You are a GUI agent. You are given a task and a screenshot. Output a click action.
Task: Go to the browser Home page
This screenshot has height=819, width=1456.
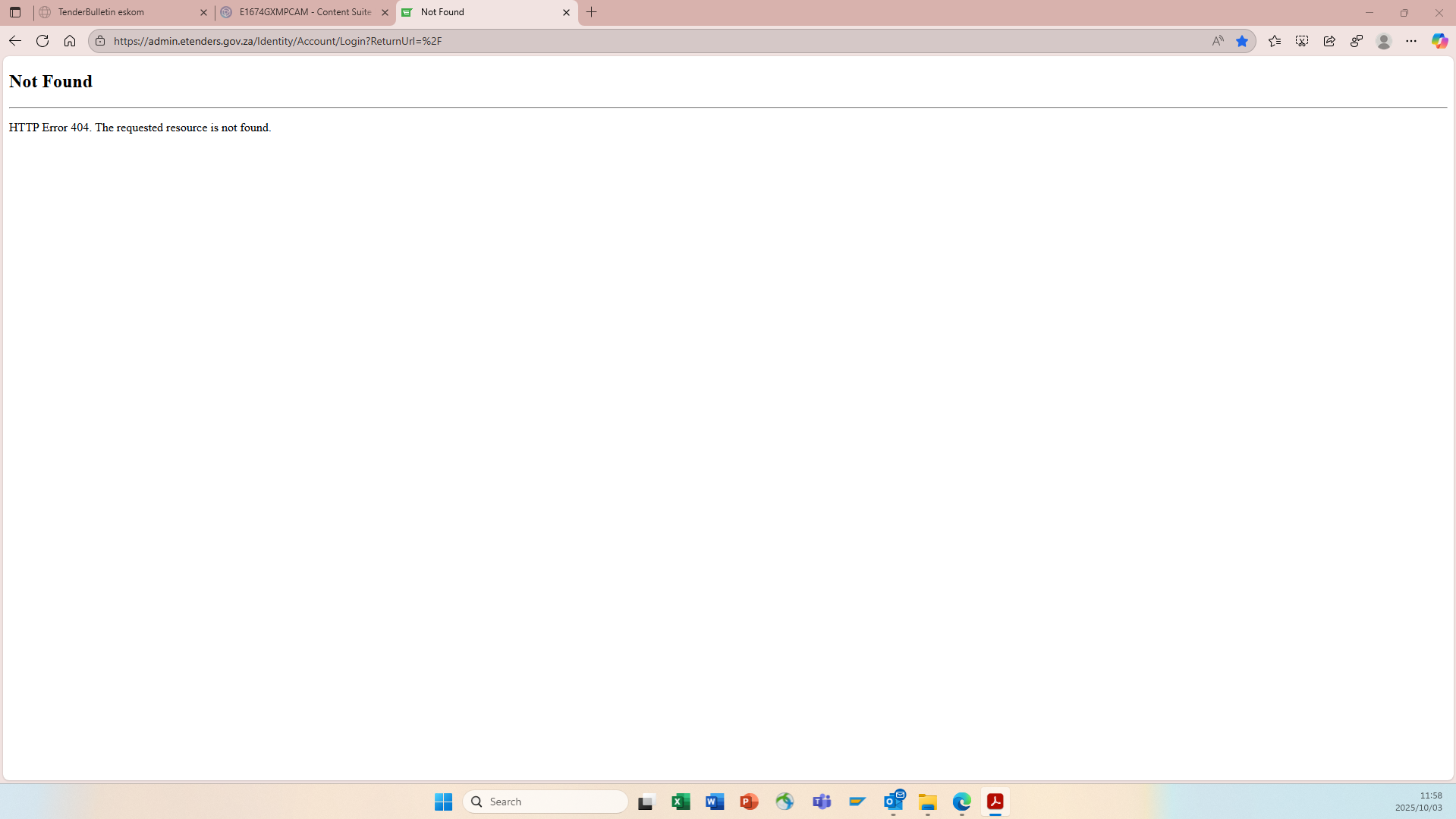coord(70,41)
